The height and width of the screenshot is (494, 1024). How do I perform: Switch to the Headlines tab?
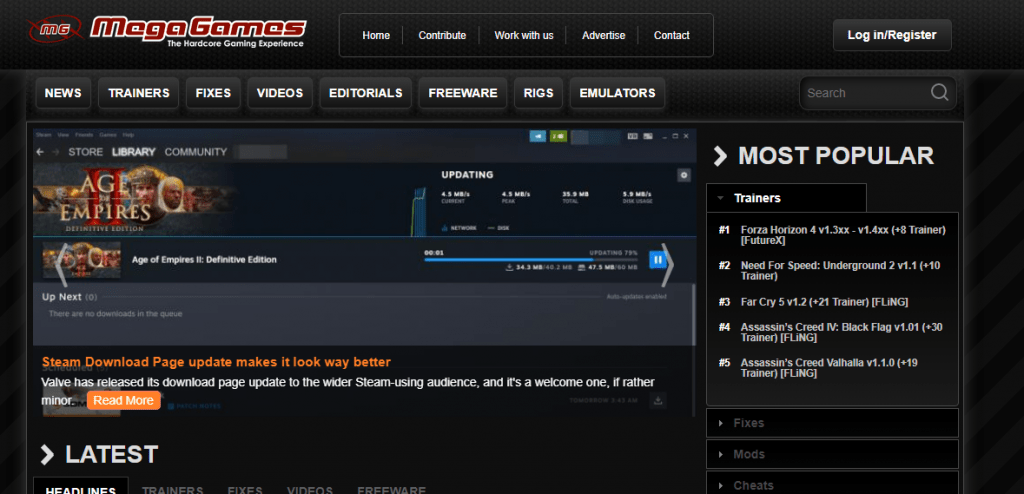coord(80,489)
